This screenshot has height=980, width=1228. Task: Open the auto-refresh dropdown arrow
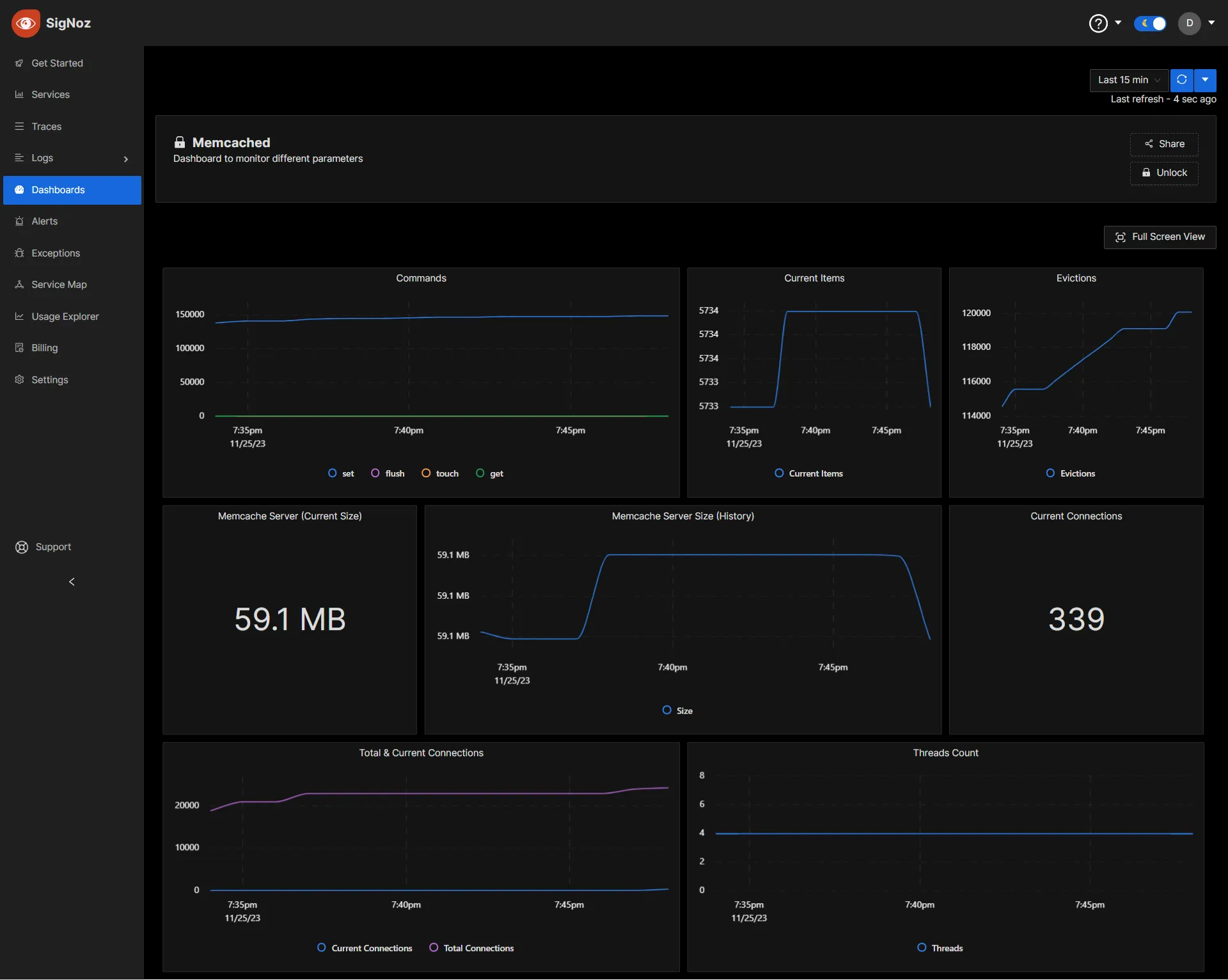[x=1205, y=80]
